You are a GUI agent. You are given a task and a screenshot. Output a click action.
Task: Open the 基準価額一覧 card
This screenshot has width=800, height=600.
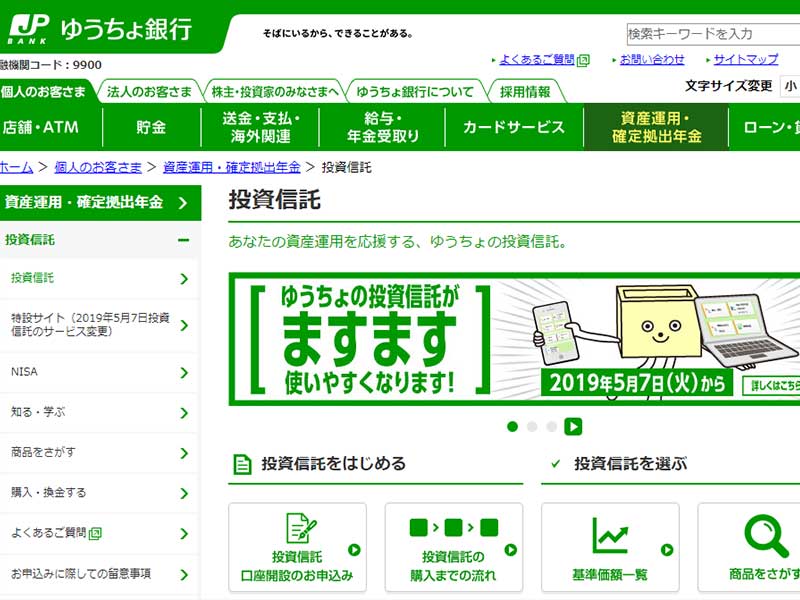pyautogui.click(x=610, y=547)
